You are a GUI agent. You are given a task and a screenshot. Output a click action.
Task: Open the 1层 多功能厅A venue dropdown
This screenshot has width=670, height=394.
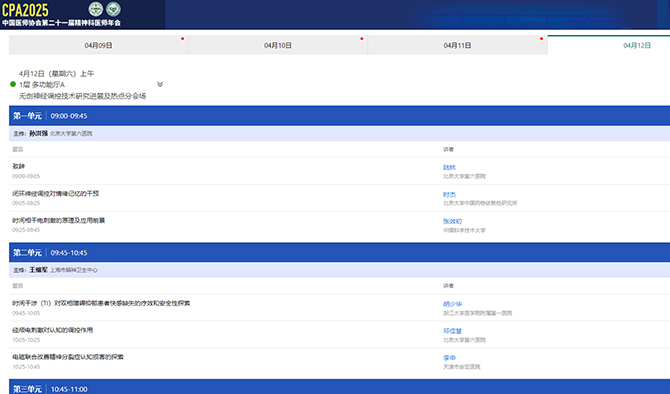42,85
